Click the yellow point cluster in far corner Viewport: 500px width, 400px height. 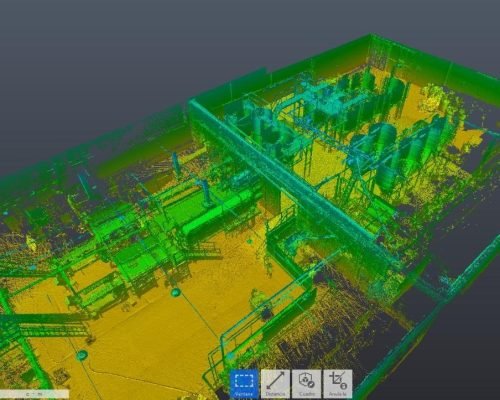[x=433, y=98]
